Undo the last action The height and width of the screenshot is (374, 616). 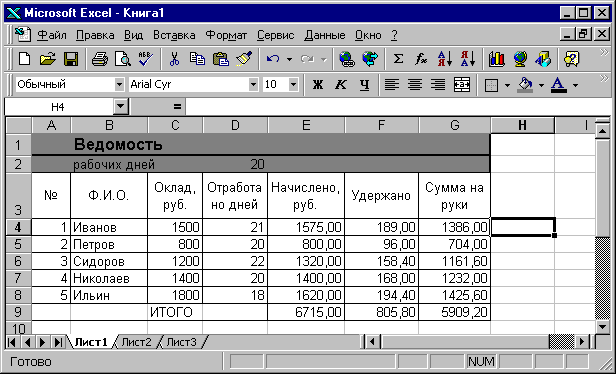[x=273, y=59]
